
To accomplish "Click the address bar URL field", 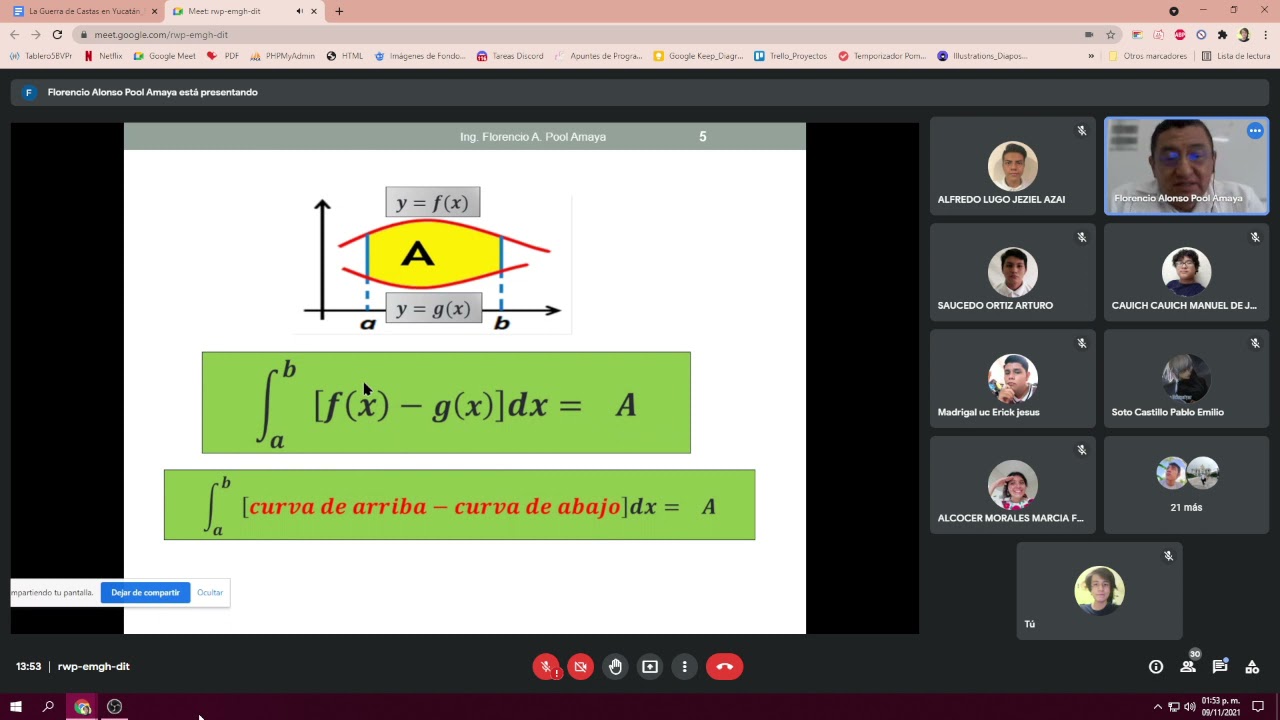I will [580, 34].
